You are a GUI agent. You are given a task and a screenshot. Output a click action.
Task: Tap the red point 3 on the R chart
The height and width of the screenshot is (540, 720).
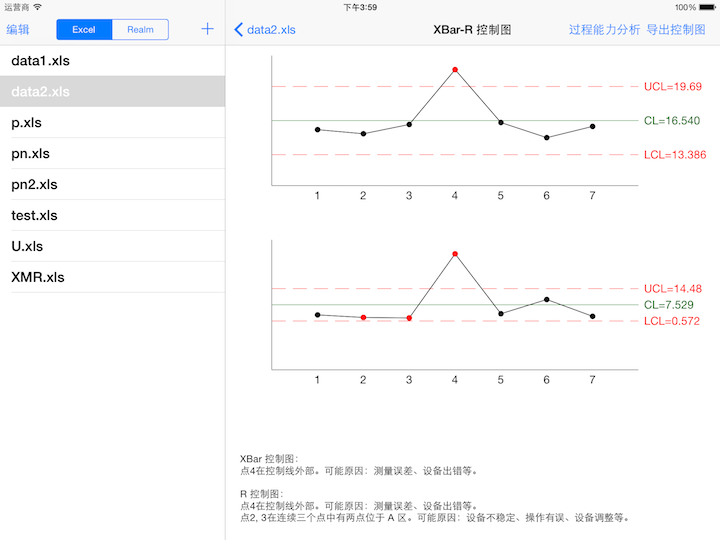click(409, 318)
